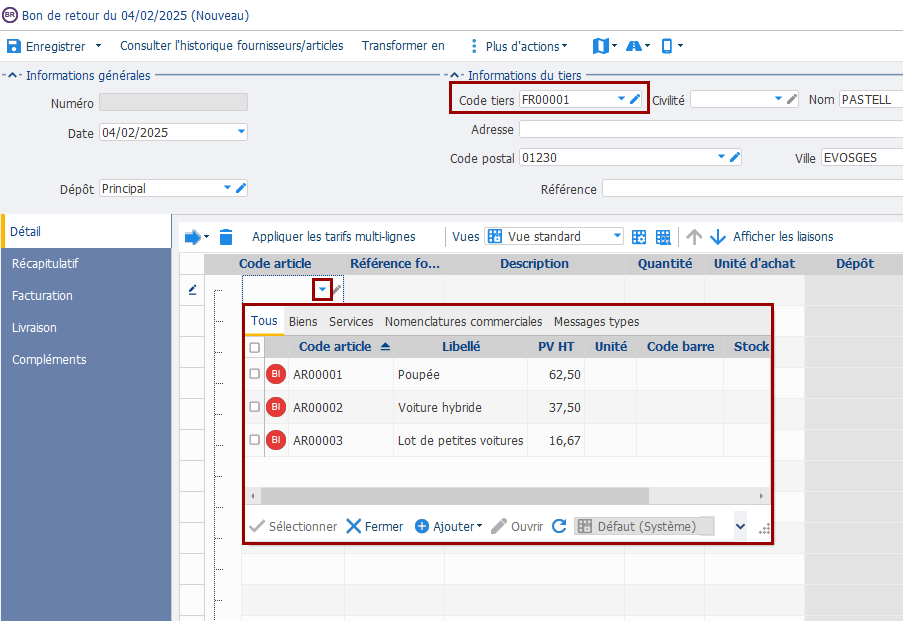Click the pencil icon in Code article cell
903x621 pixels.
(337, 289)
